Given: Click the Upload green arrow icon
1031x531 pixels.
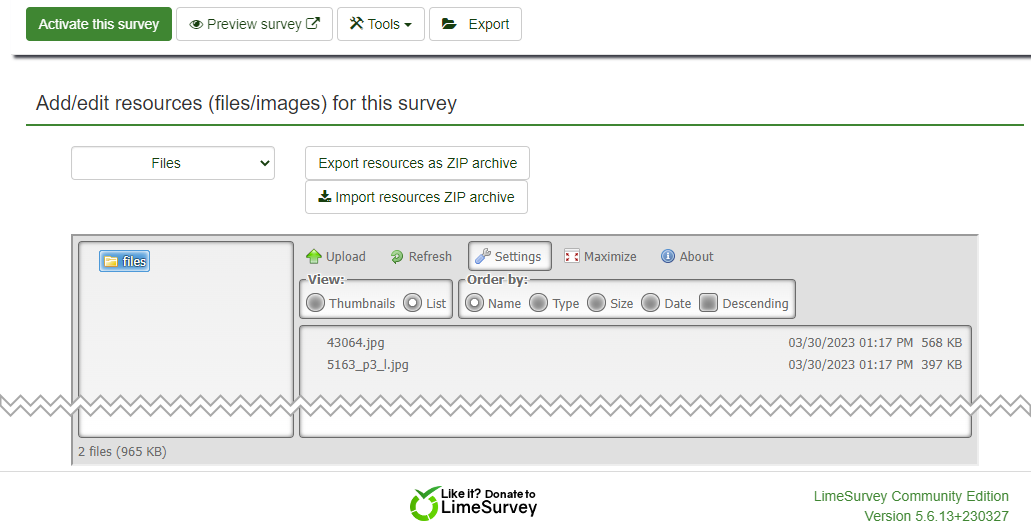Looking at the screenshot, I should click(x=313, y=256).
